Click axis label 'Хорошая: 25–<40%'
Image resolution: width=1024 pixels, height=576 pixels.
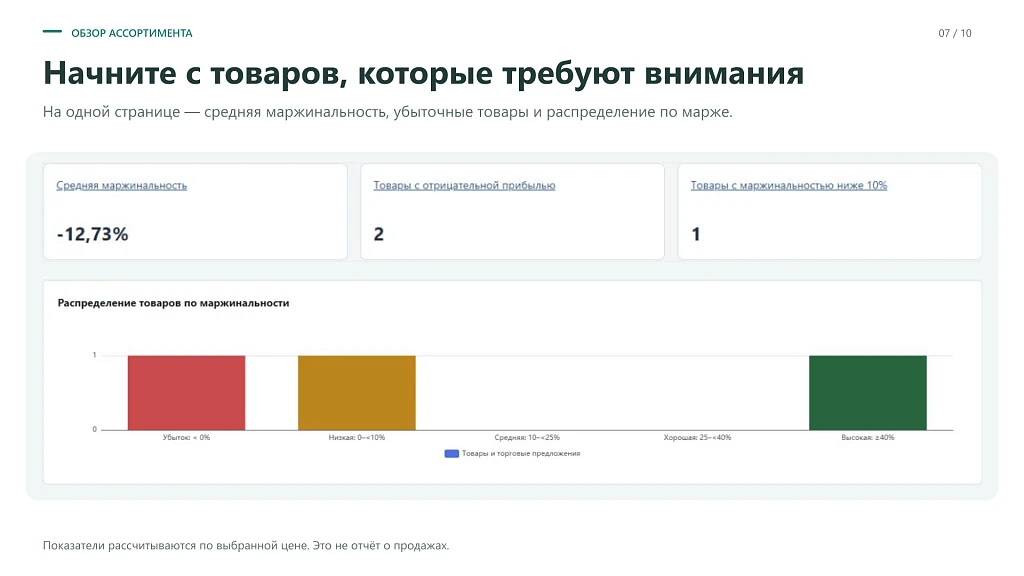pos(697,438)
